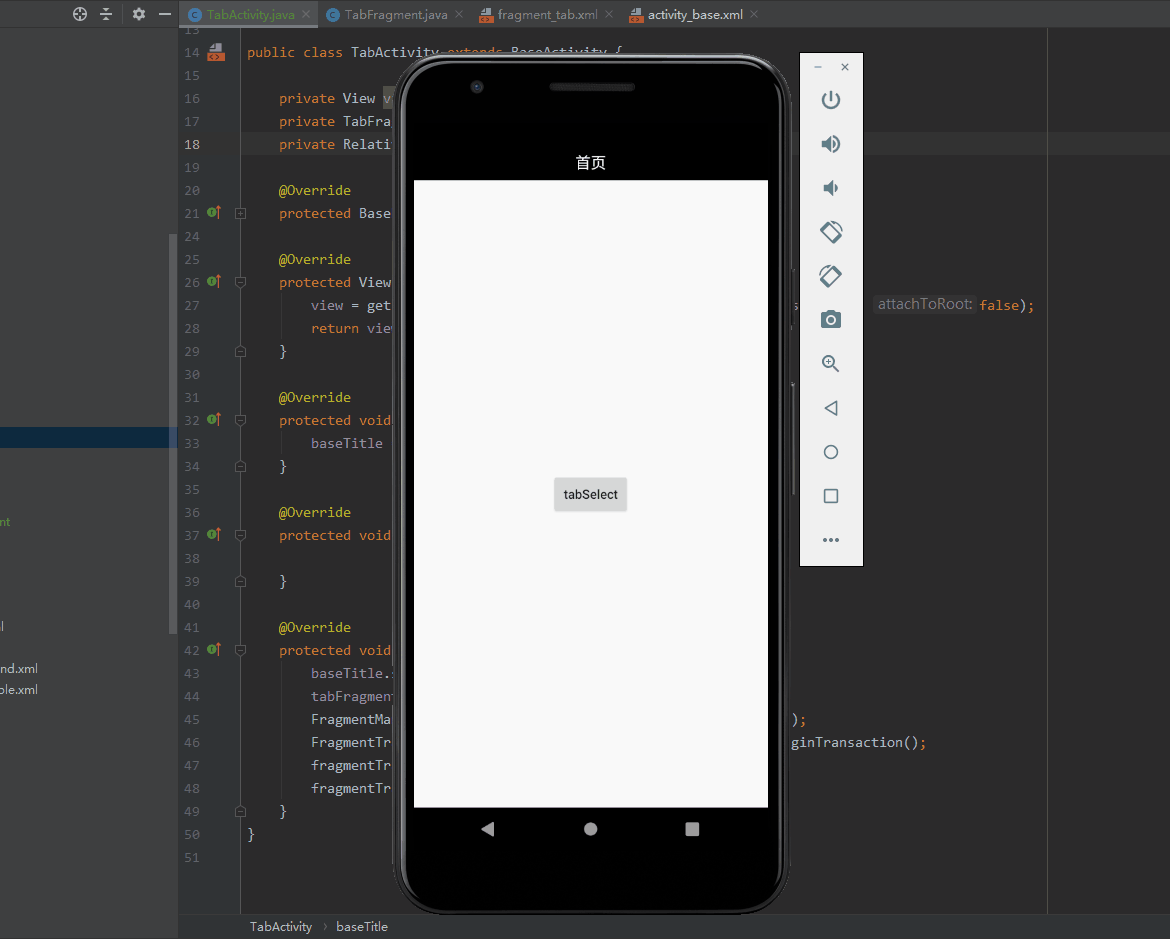Click the override gutter icon on line 37
1170x939 pixels.
tap(214, 534)
